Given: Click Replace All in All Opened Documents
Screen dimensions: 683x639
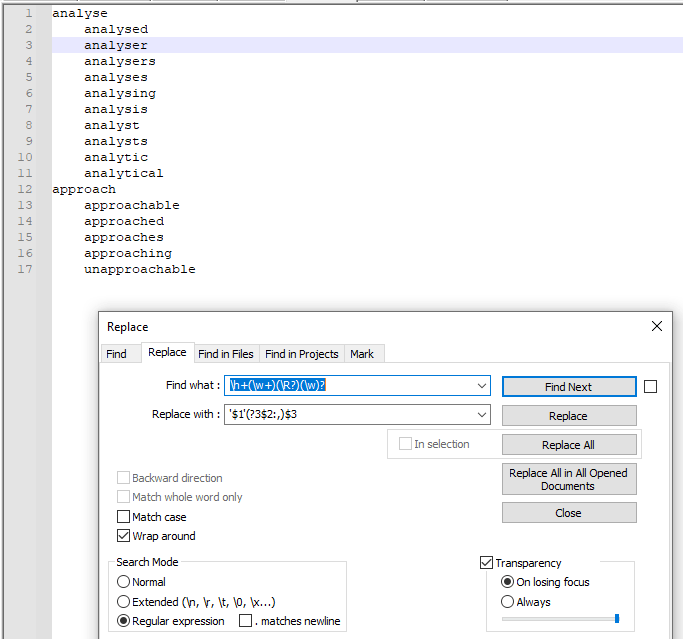Looking at the screenshot, I should point(569,479).
